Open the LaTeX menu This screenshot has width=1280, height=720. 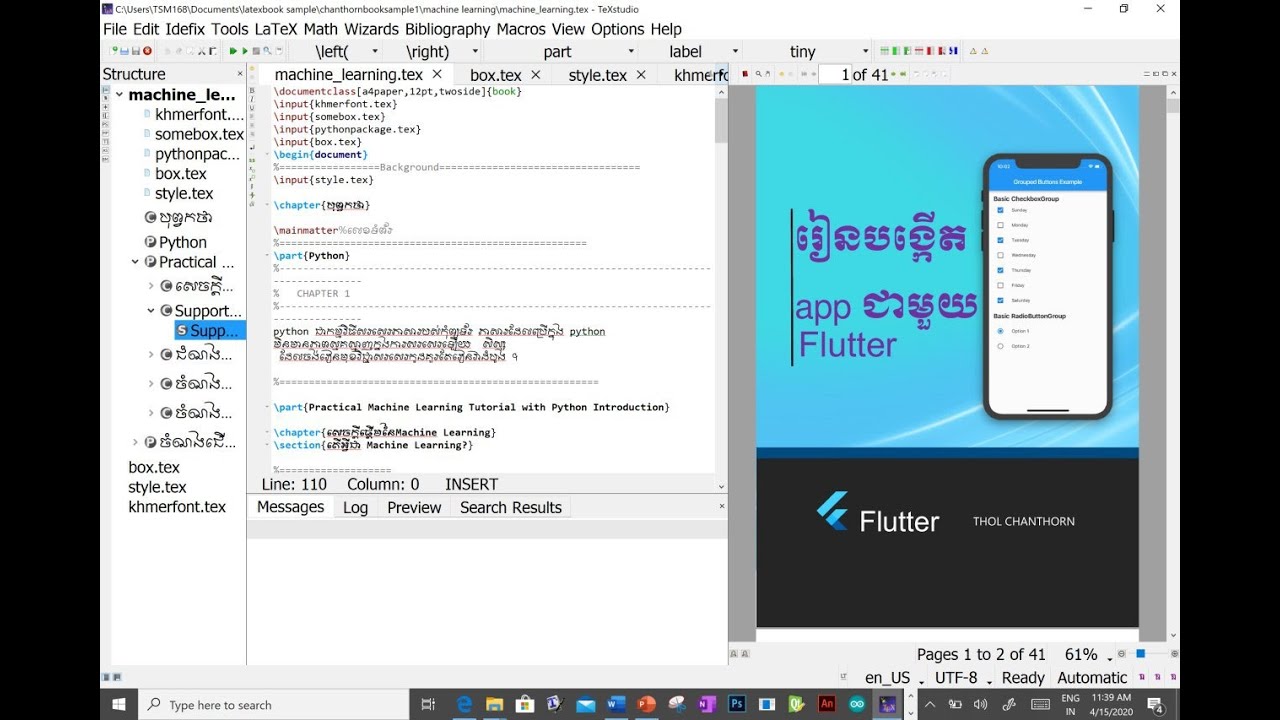click(276, 29)
